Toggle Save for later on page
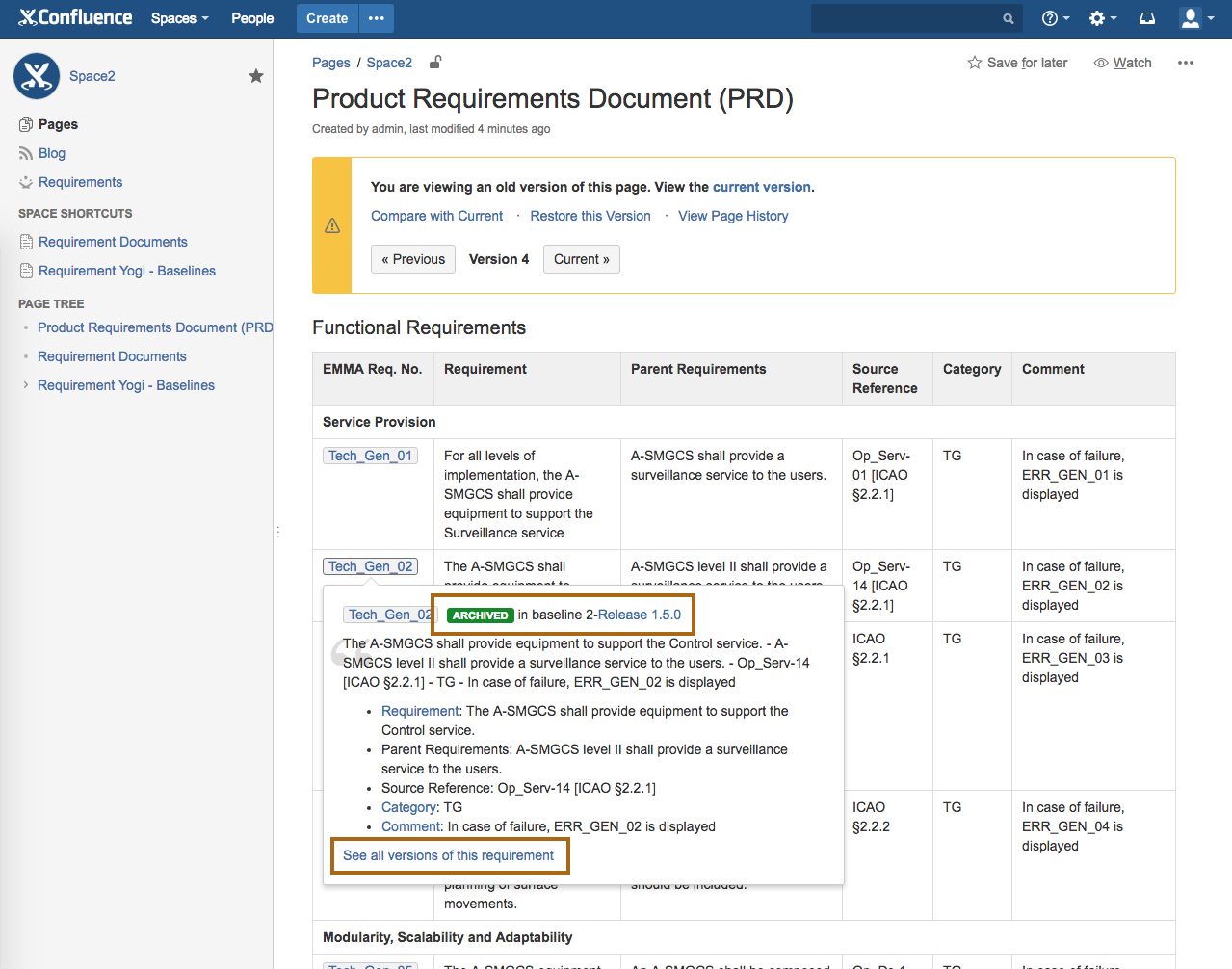 point(1017,63)
